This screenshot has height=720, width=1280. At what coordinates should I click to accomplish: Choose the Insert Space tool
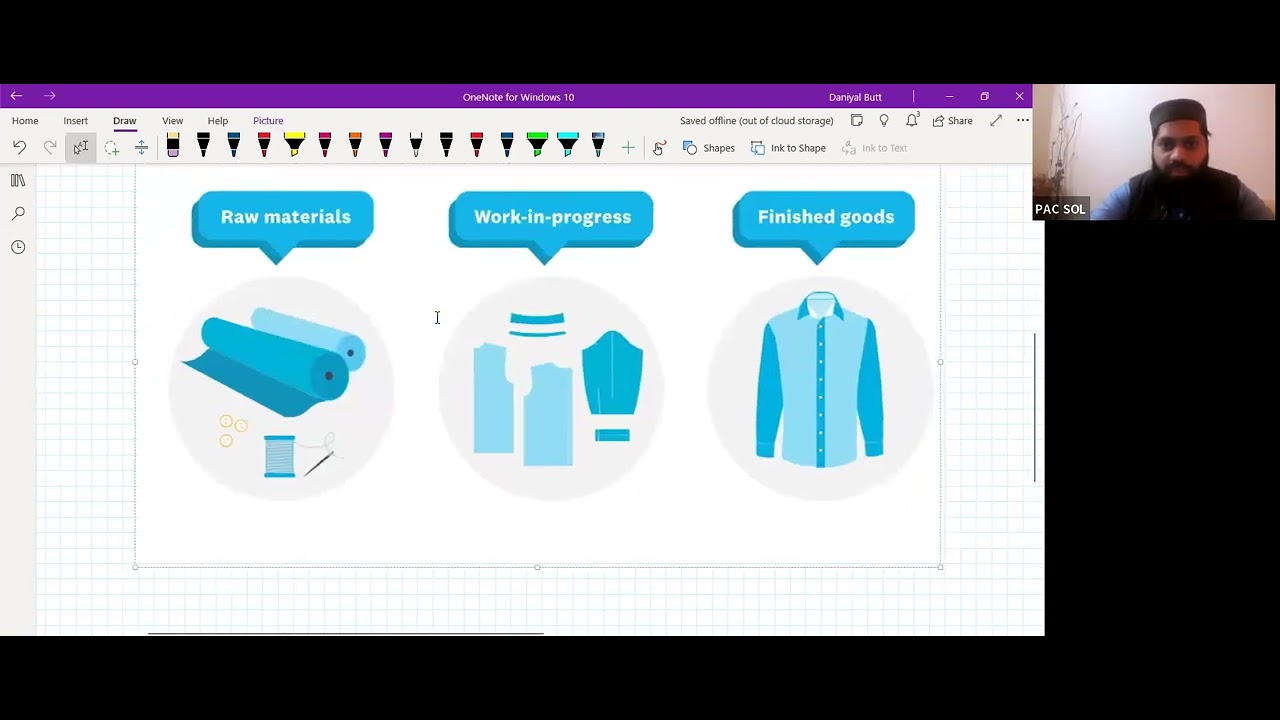[141, 148]
